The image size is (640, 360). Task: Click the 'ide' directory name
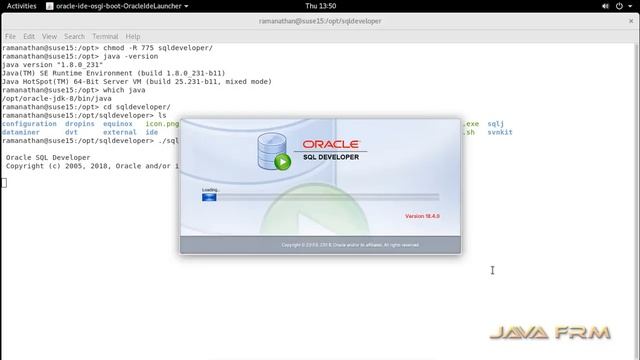click(151, 132)
